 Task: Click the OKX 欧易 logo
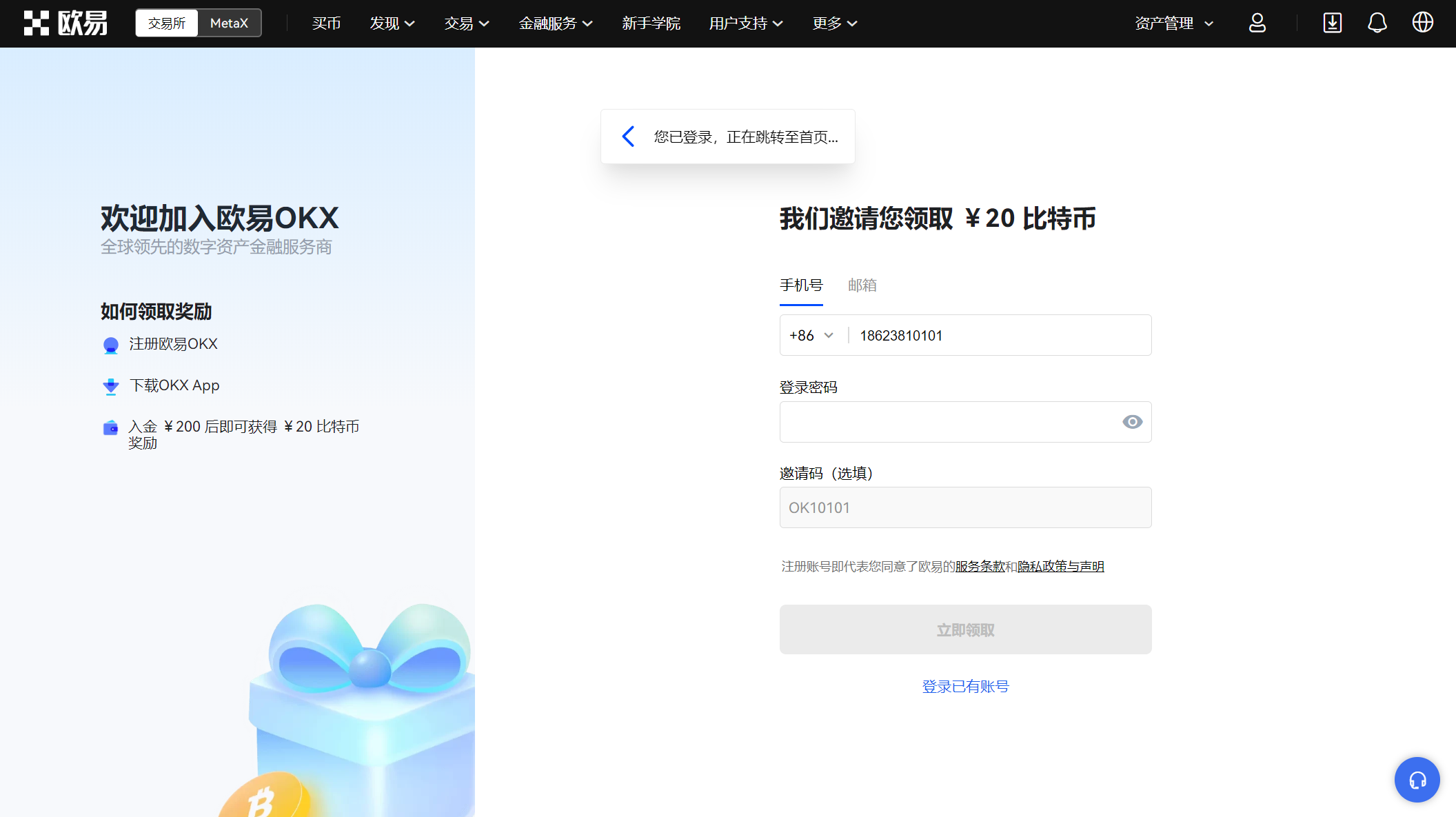[x=65, y=23]
